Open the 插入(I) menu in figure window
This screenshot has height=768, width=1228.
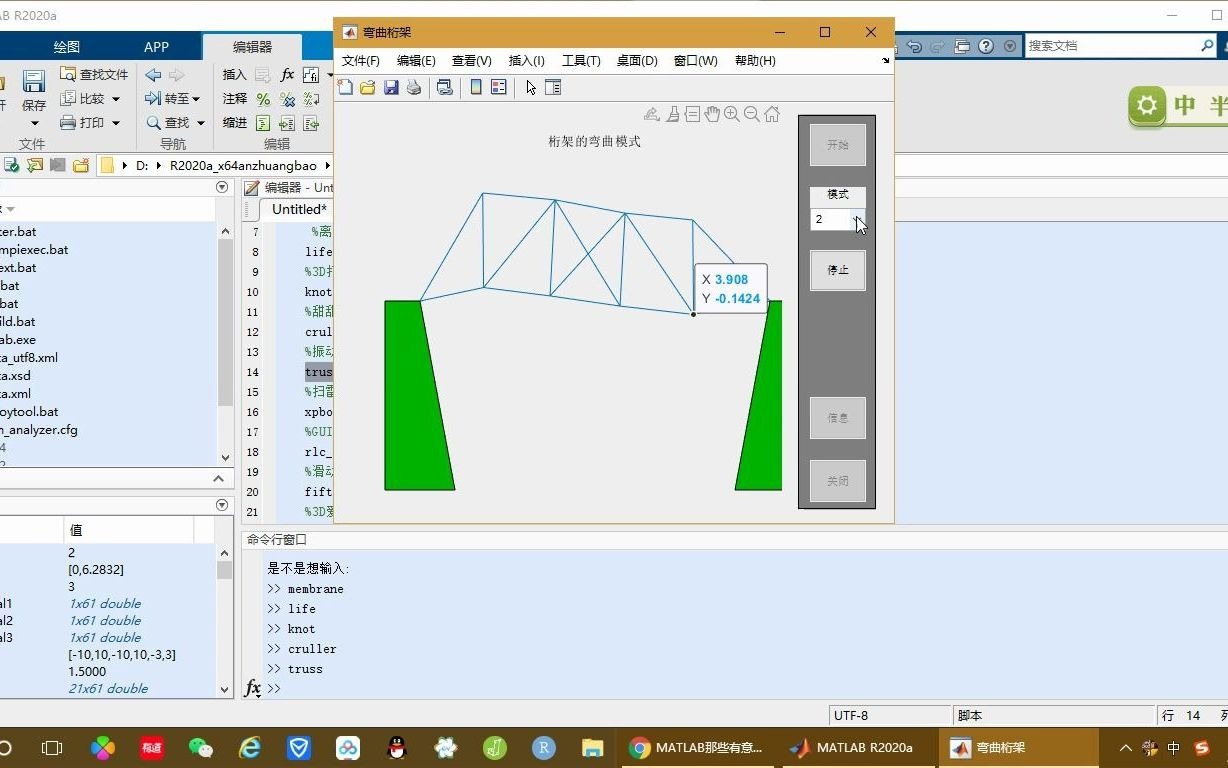(527, 61)
